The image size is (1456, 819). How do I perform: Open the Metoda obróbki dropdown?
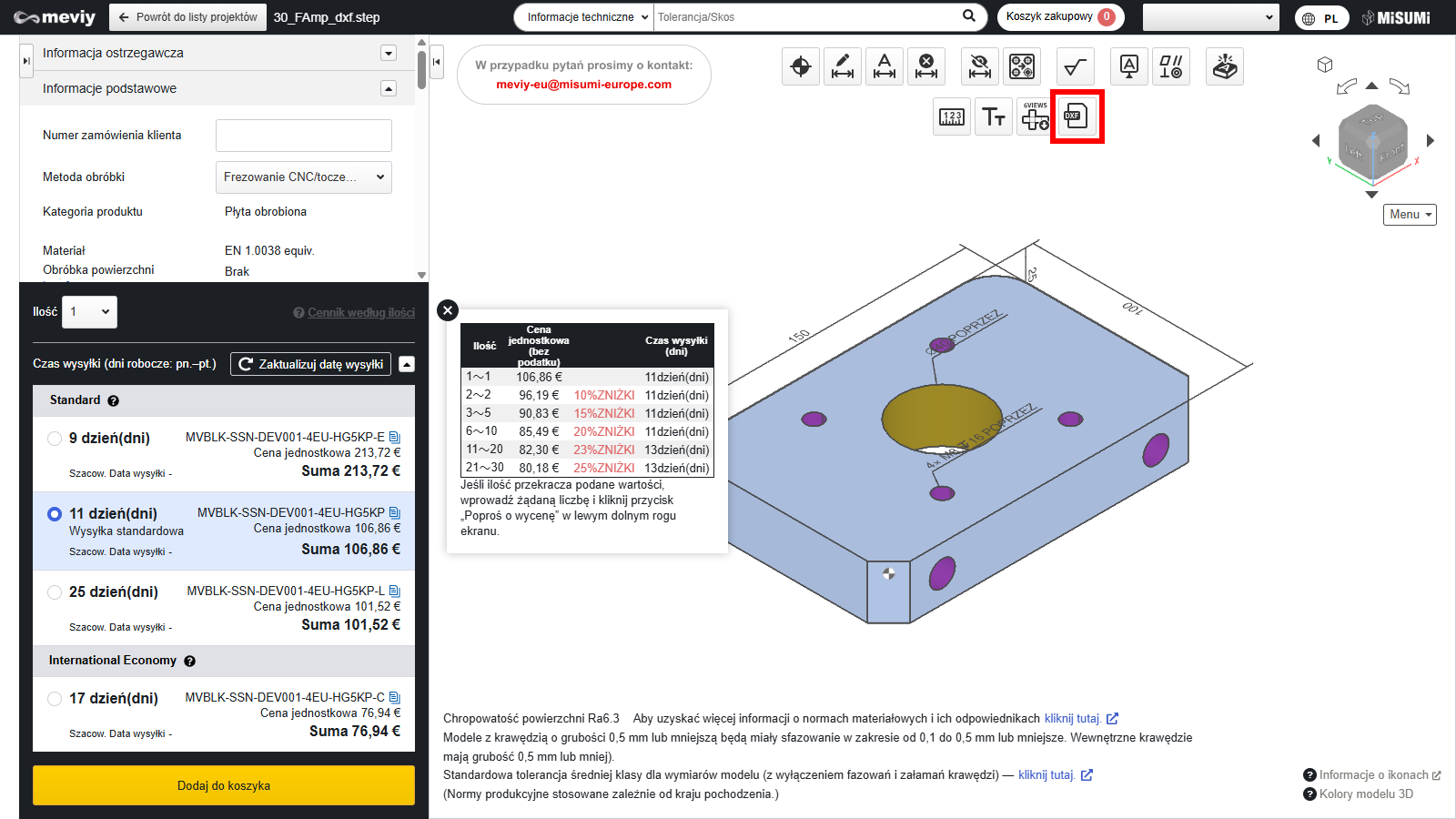tap(303, 177)
